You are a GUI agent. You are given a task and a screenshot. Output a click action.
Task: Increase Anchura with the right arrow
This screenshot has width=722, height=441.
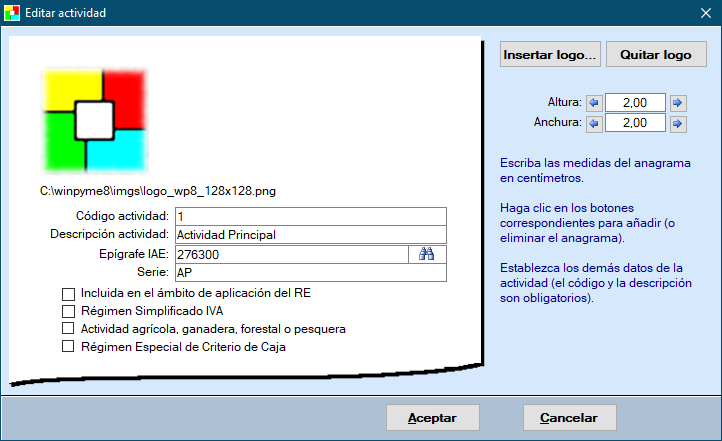678,123
